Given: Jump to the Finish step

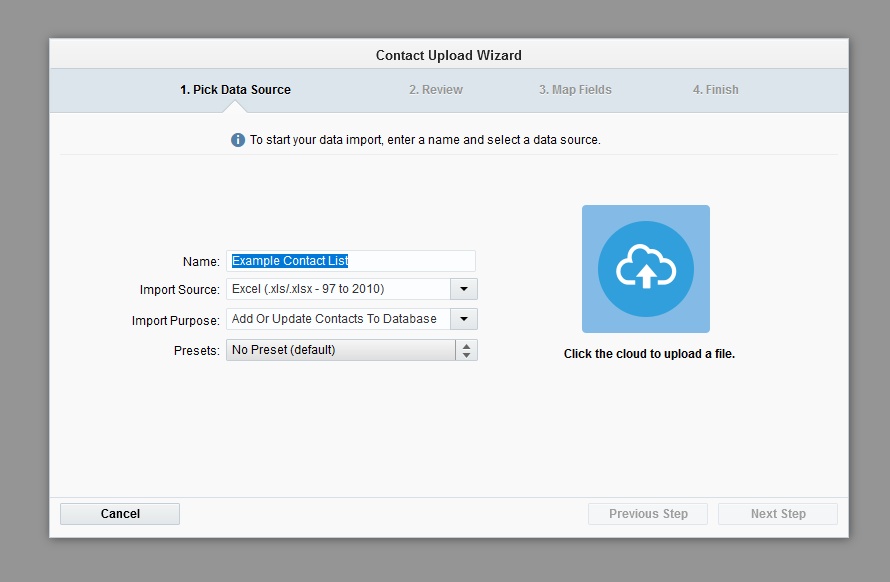Looking at the screenshot, I should coord(716,90).
